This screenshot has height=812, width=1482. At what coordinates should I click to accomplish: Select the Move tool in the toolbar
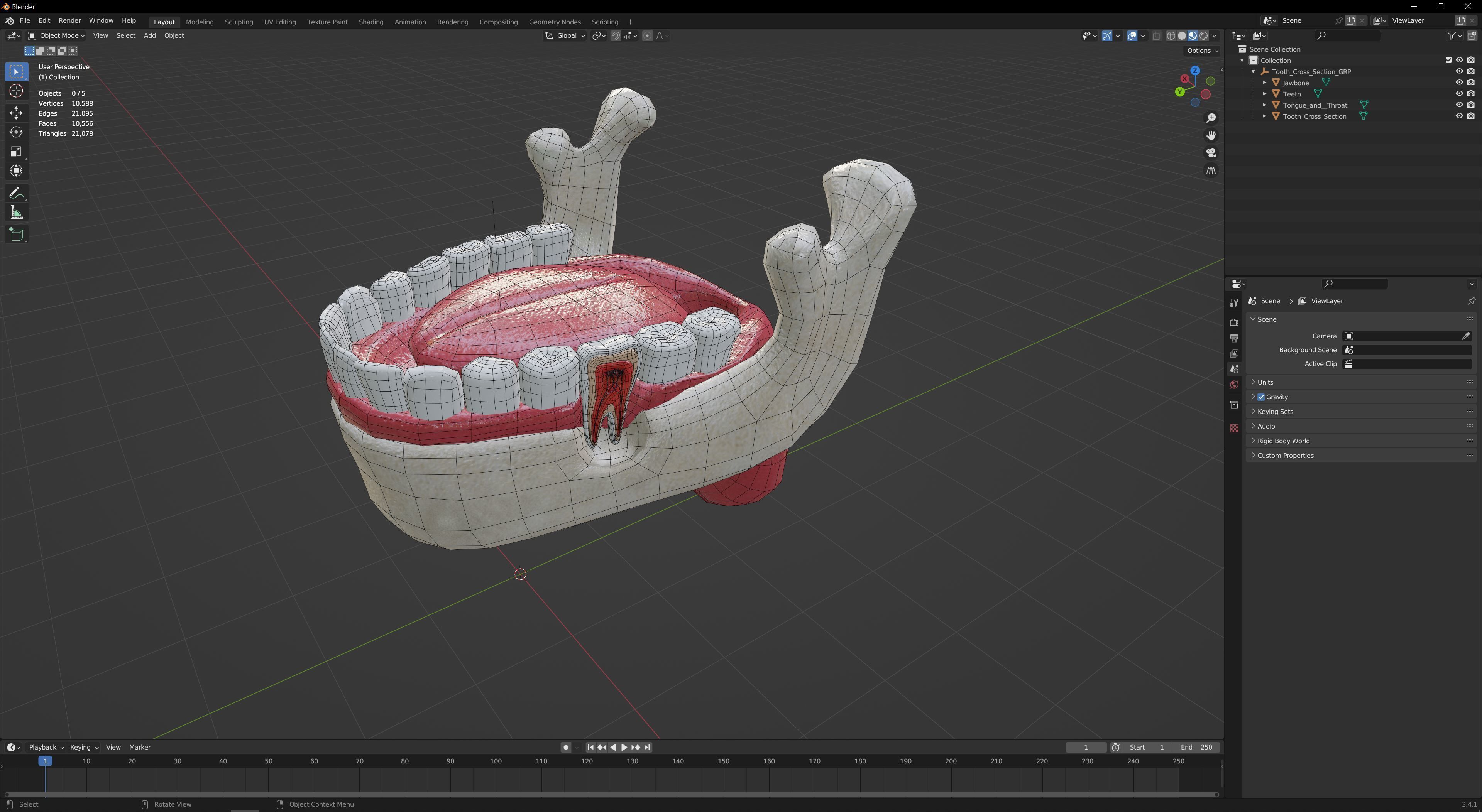16,113
